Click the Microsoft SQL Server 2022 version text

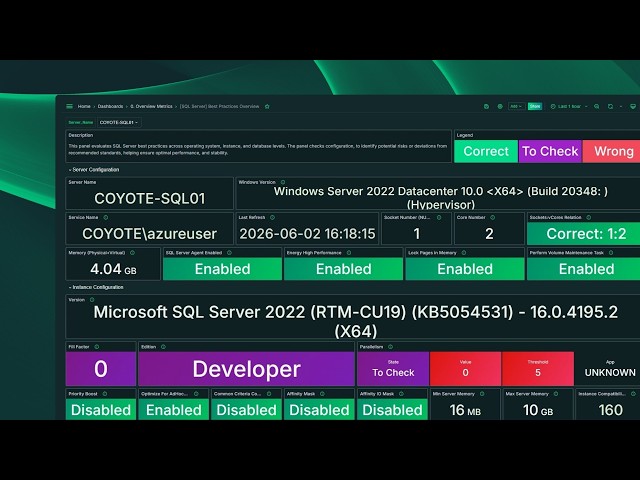coord(356,321)
